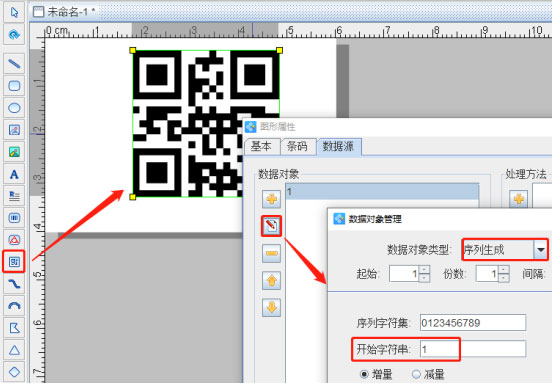The height and width of the screenshot is (384, 554).
Task: Select the curve line tool
Action: click(x=14, y=284)
